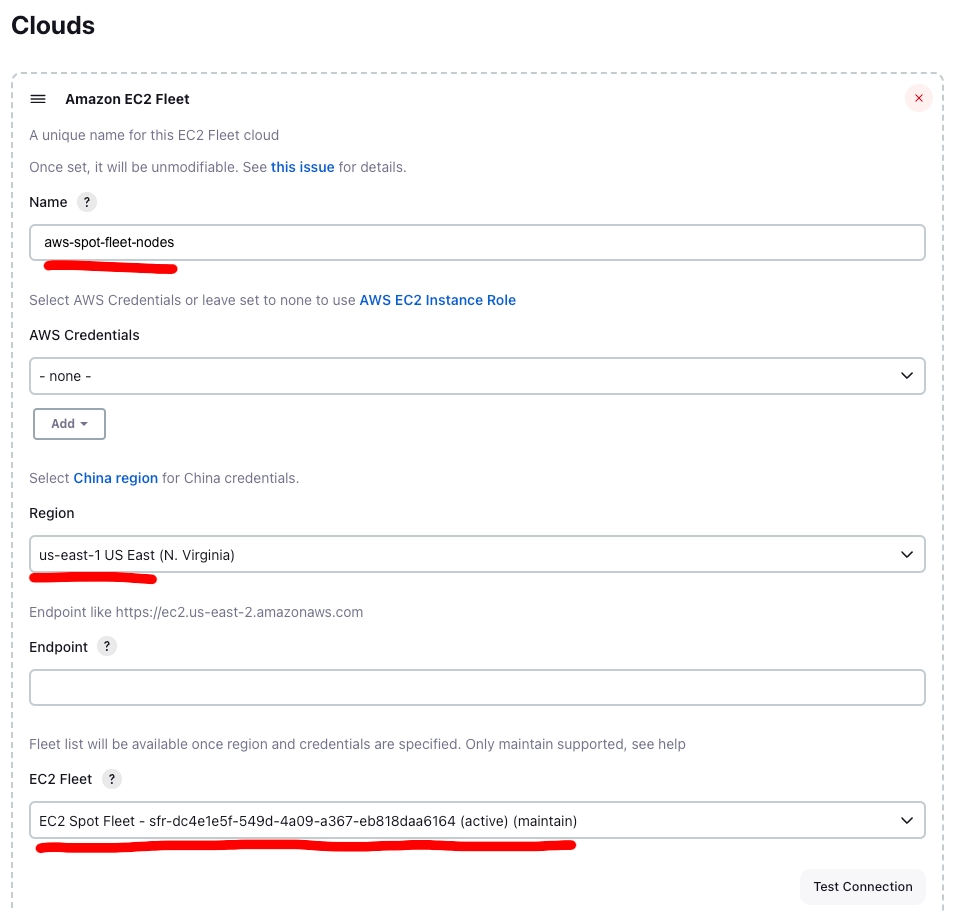Click the drag handle beside Amazon EC2 Fleet
Viewport: 955px width, 911px height.
coord(38,99)
